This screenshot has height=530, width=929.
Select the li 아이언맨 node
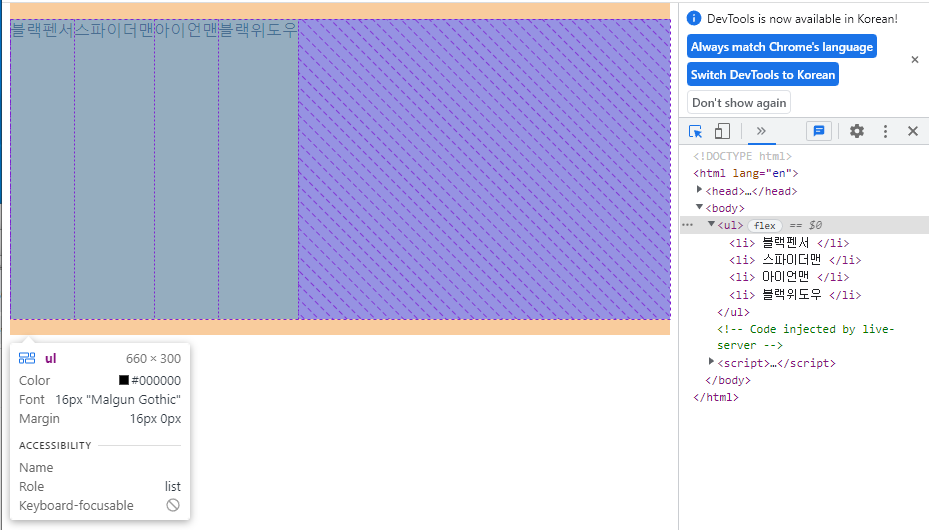pos(789,277)
